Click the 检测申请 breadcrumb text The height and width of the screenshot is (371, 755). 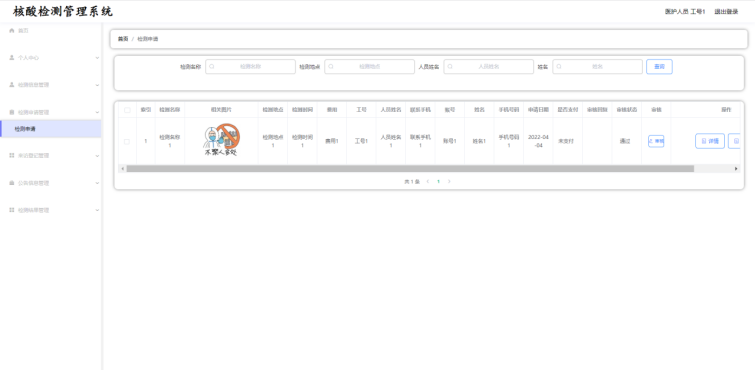pos(148,39)
